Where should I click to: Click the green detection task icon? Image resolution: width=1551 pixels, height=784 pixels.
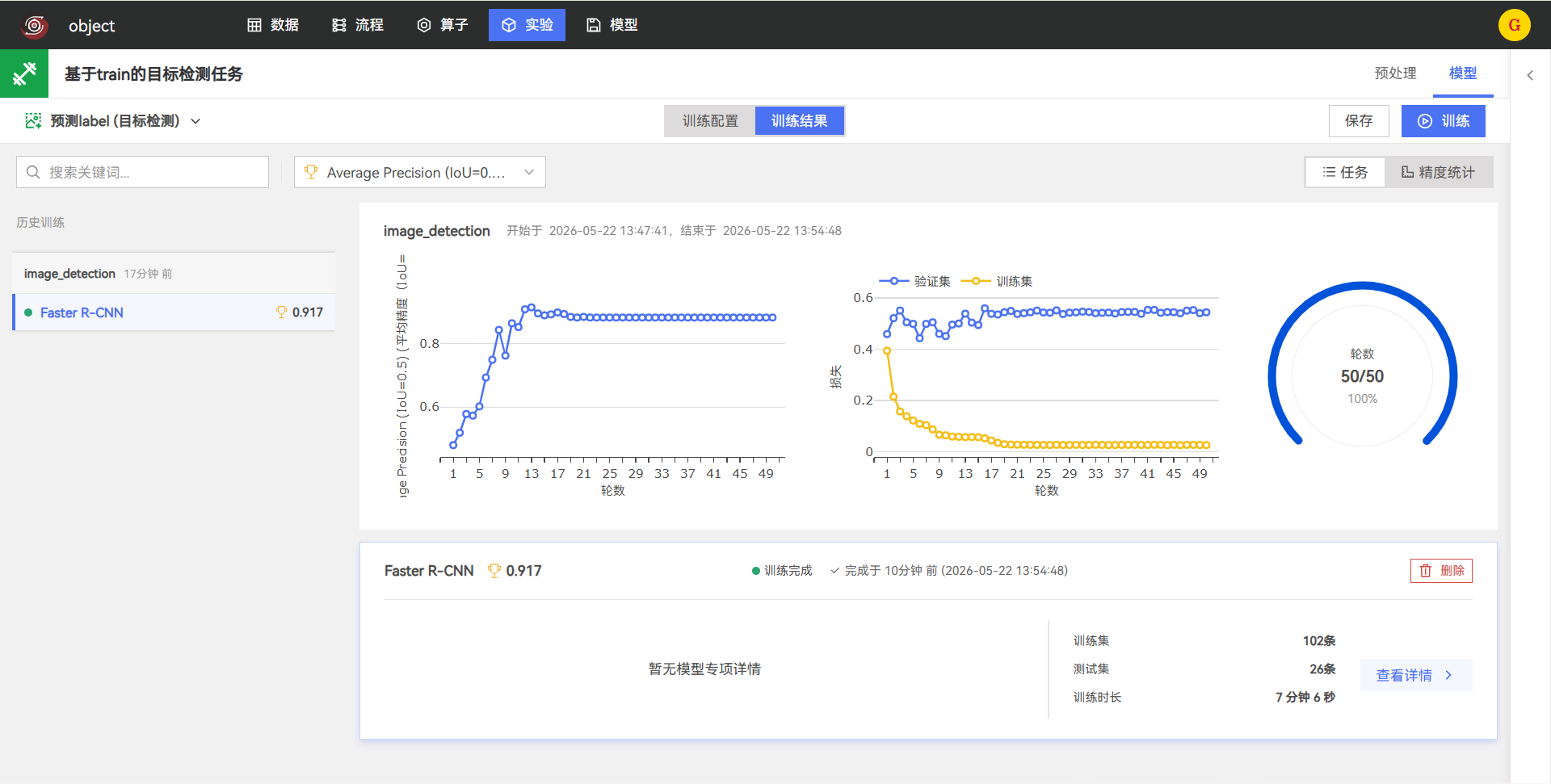24,73
